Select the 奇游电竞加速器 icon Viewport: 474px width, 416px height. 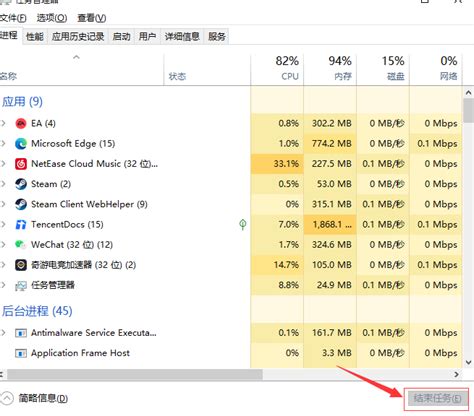[x=21, y=265]
